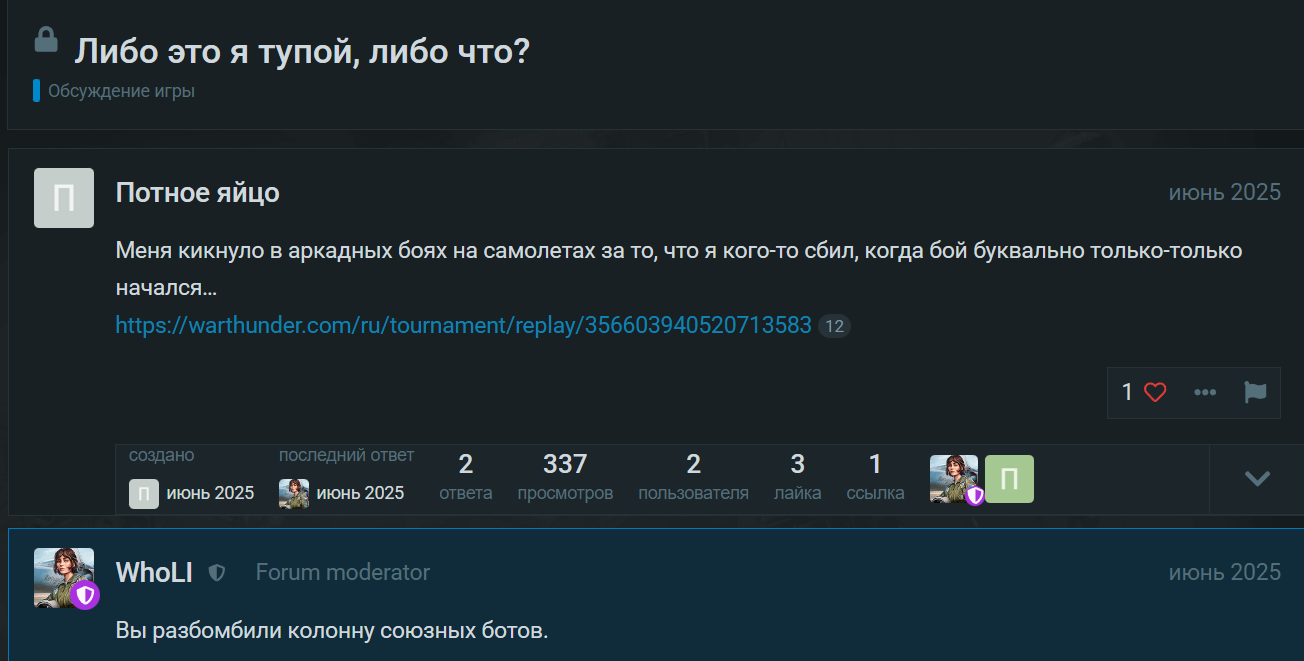Open the War Thunder replay link
This screenshot has height=661, width=1304.
(x=463, y=325)
